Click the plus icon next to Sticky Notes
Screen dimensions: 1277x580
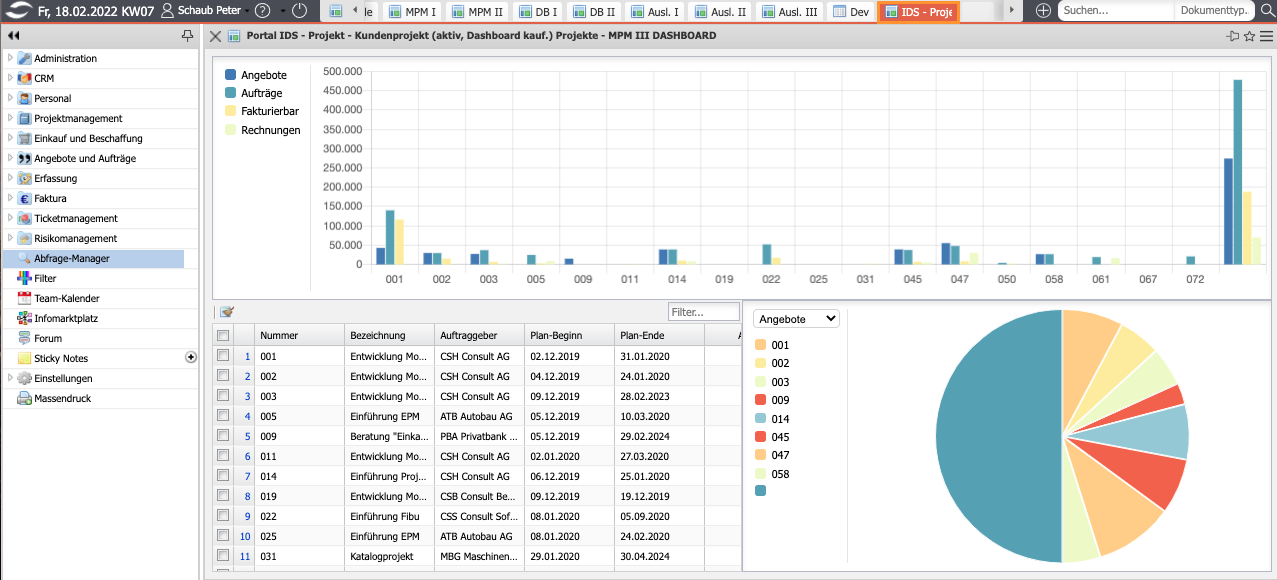(191, 357)
